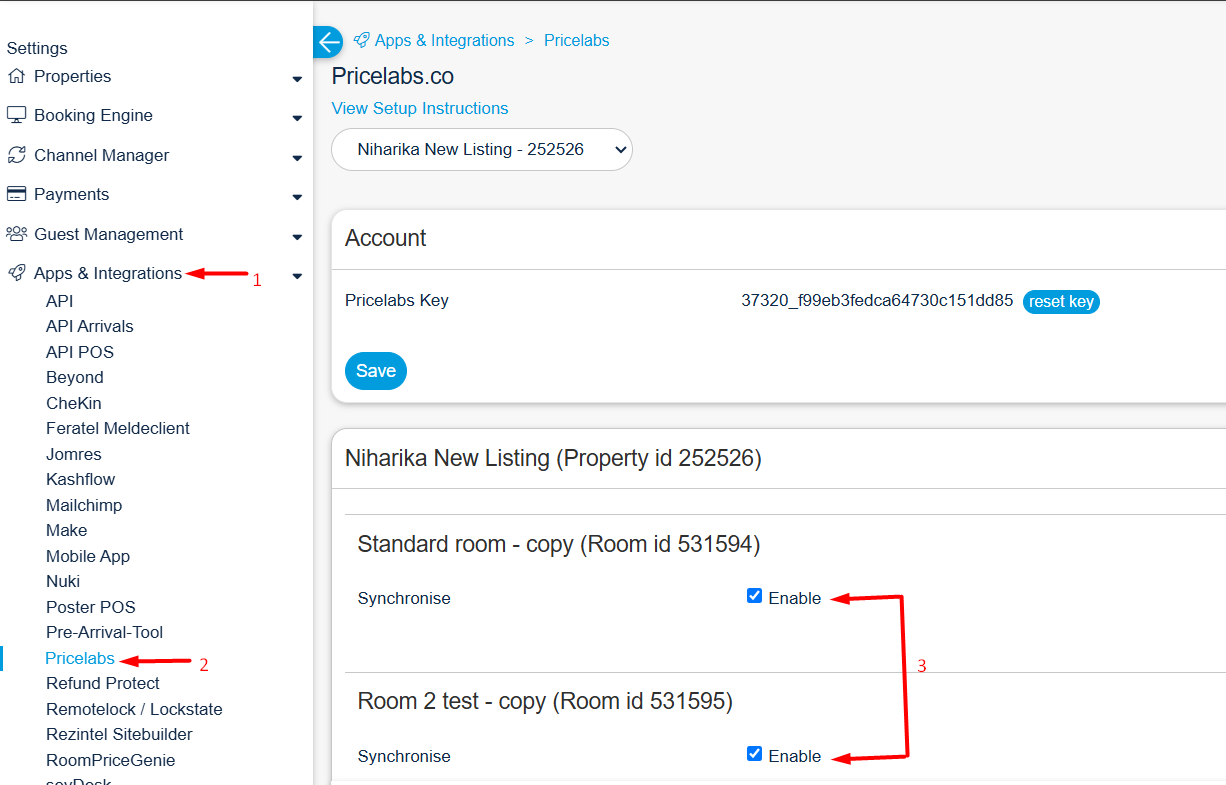Open the Mailchimp integration
1226x785 pixels.
[x=84, y=505]
